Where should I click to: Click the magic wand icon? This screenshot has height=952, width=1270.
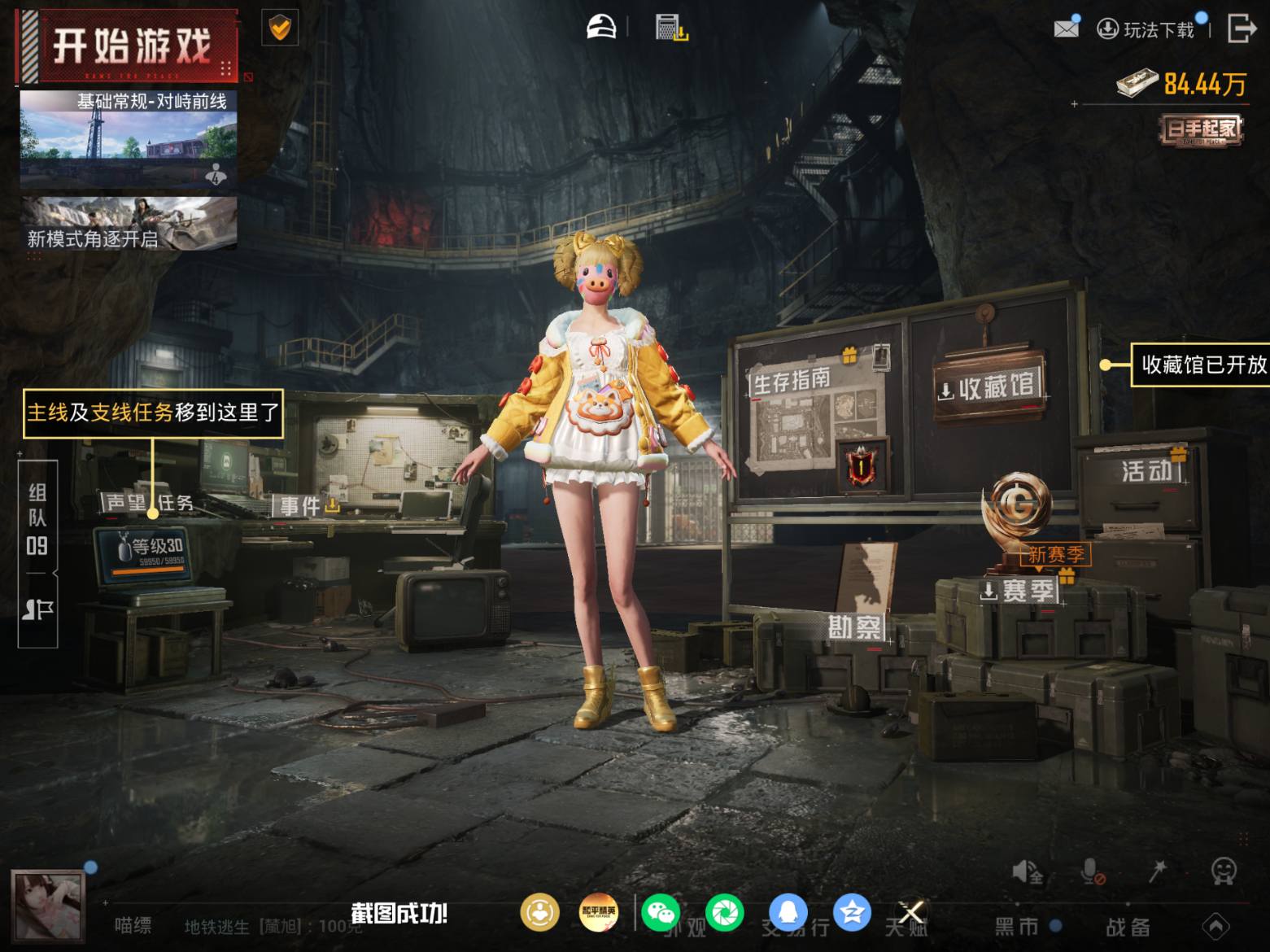[1158, 871]
